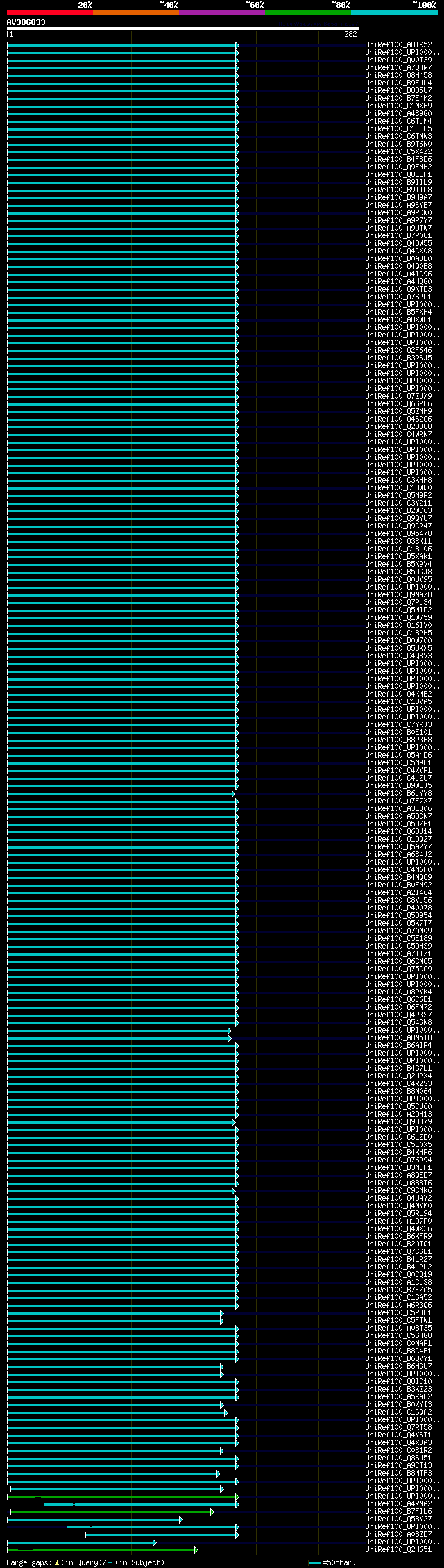The width and height of the screenshot is (444, 1568).
Task: Select the hit UniRef100_A8N5I8
Action: coord(398,1038)
